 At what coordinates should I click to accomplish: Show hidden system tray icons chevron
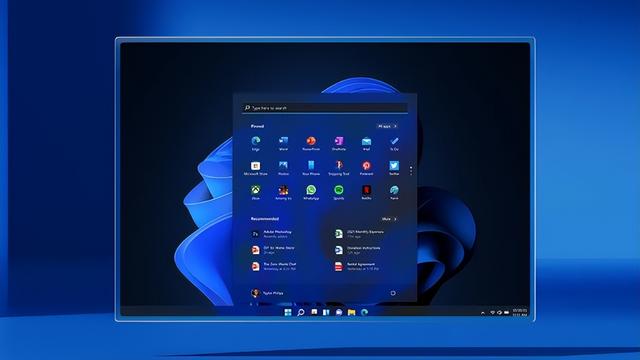[x=483, y=313]
